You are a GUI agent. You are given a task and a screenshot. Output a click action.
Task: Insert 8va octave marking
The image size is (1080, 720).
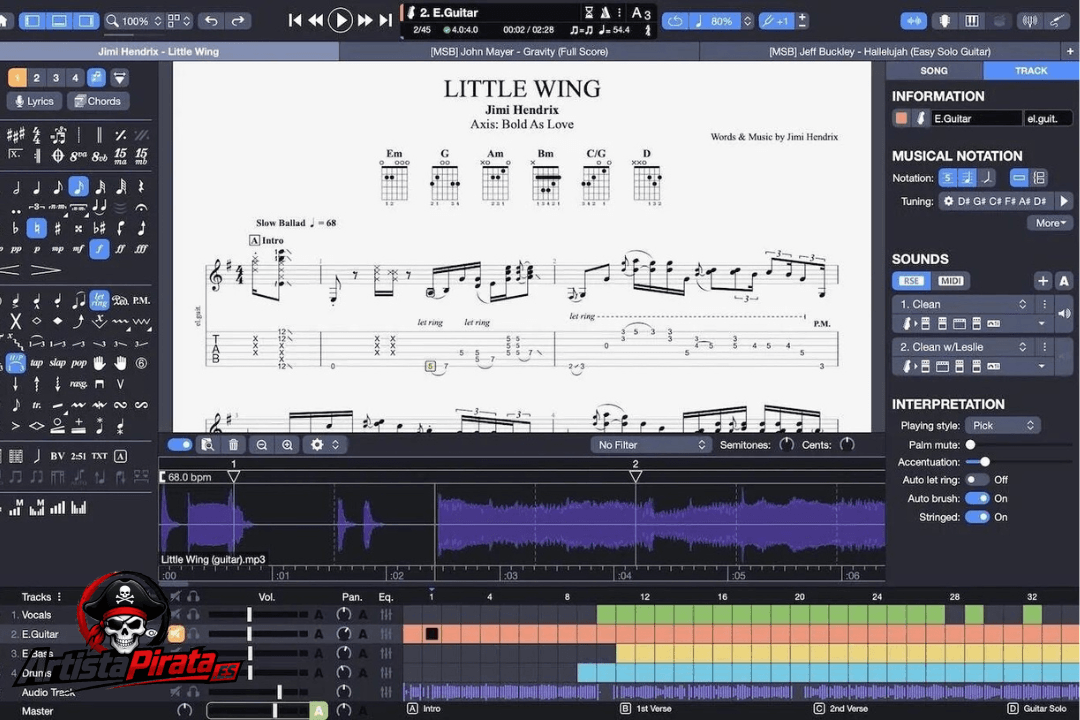tap(78, 156)
